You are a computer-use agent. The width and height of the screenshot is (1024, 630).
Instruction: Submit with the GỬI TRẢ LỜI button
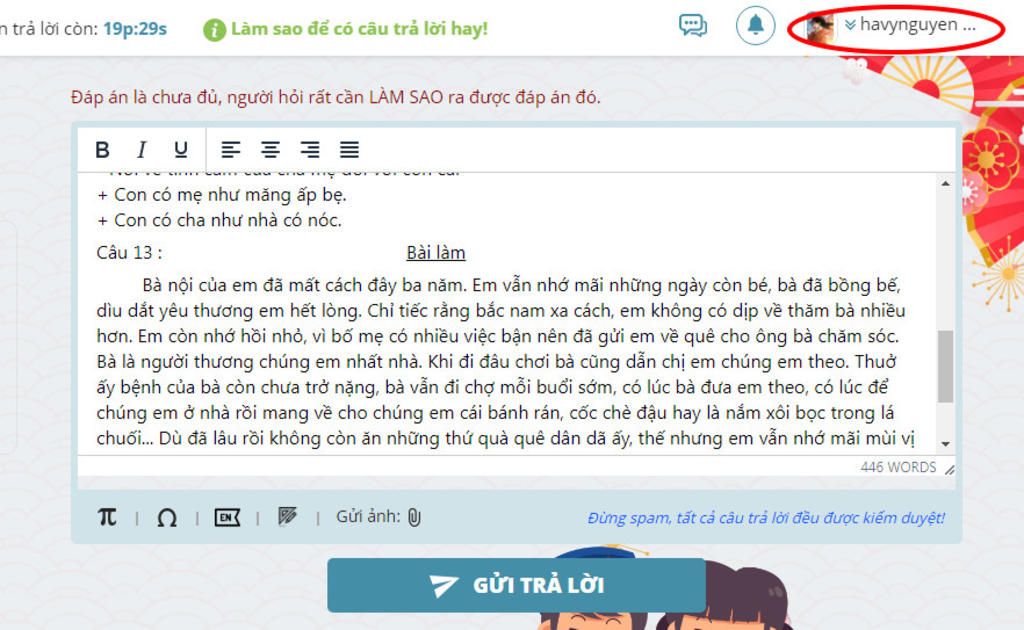[x=517, y=585]
